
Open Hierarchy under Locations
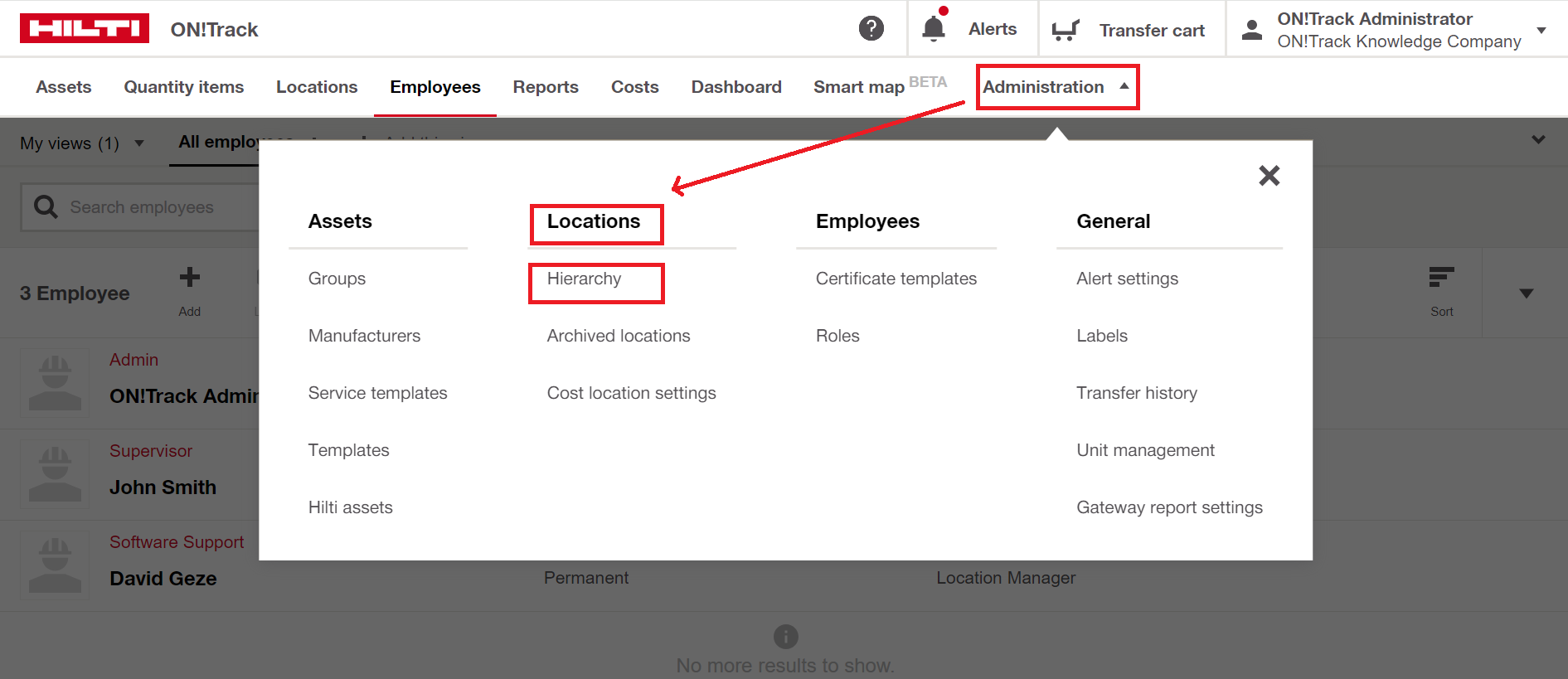[584, 279]
